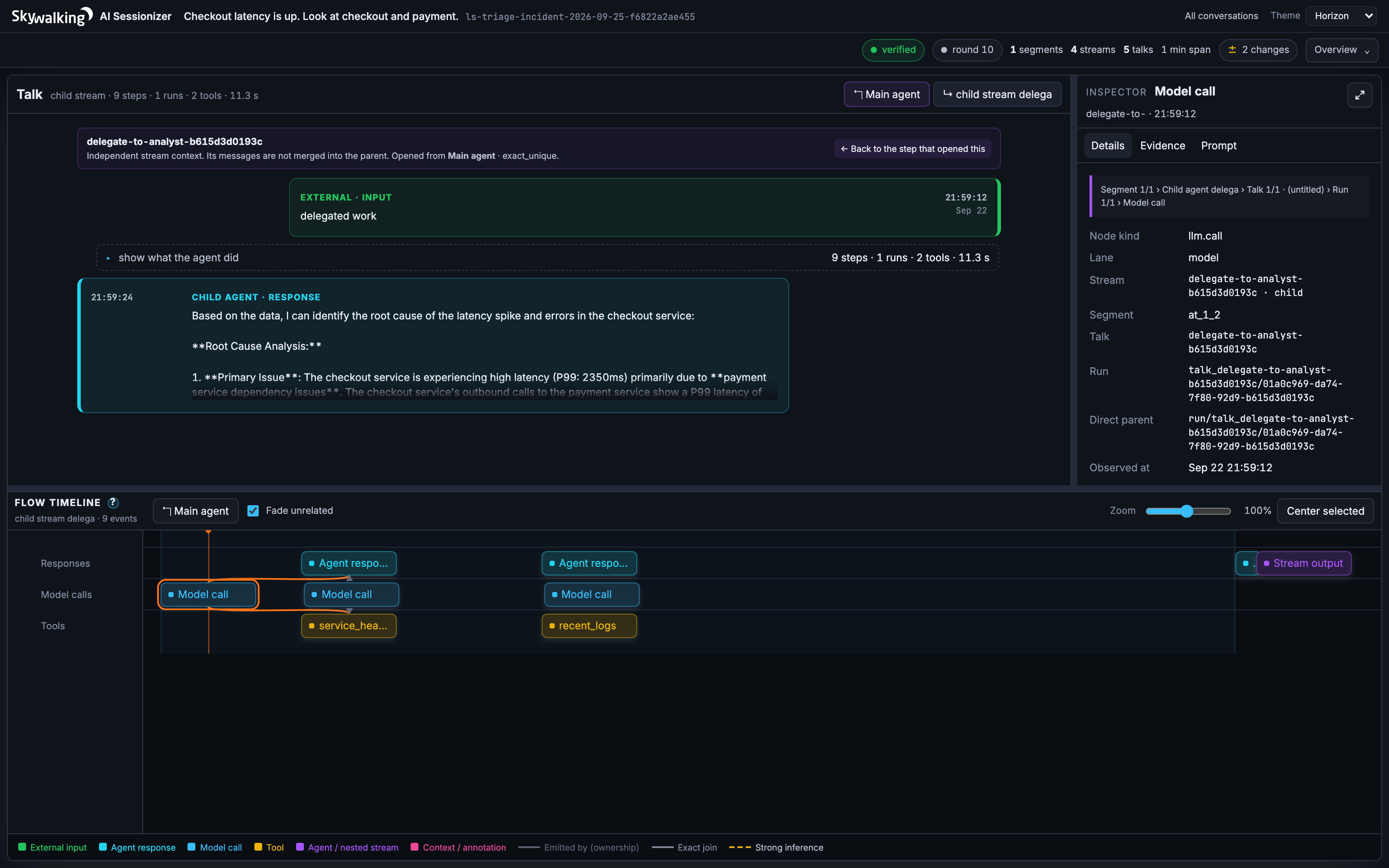The width and height of the screenshot is (1389, 868).
Task: Click Observed at Sep 22 21:59:12 value
Action: coord(1230,468)
